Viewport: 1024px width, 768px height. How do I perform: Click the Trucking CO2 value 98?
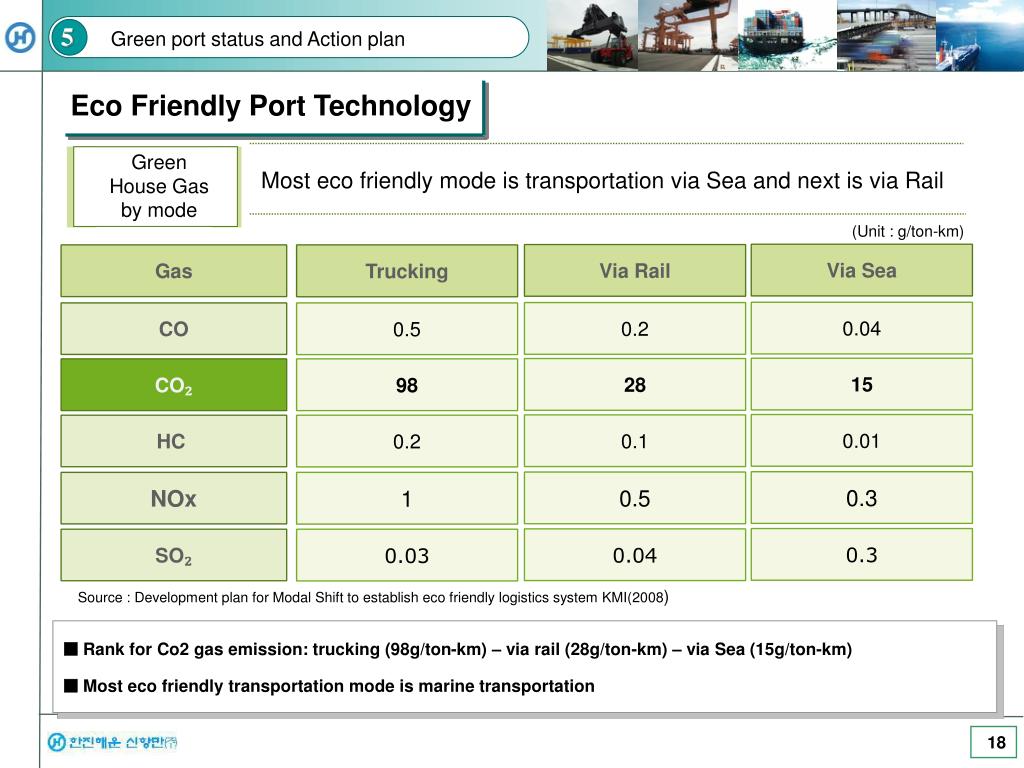pyautogui.click(x=407, y=385)
